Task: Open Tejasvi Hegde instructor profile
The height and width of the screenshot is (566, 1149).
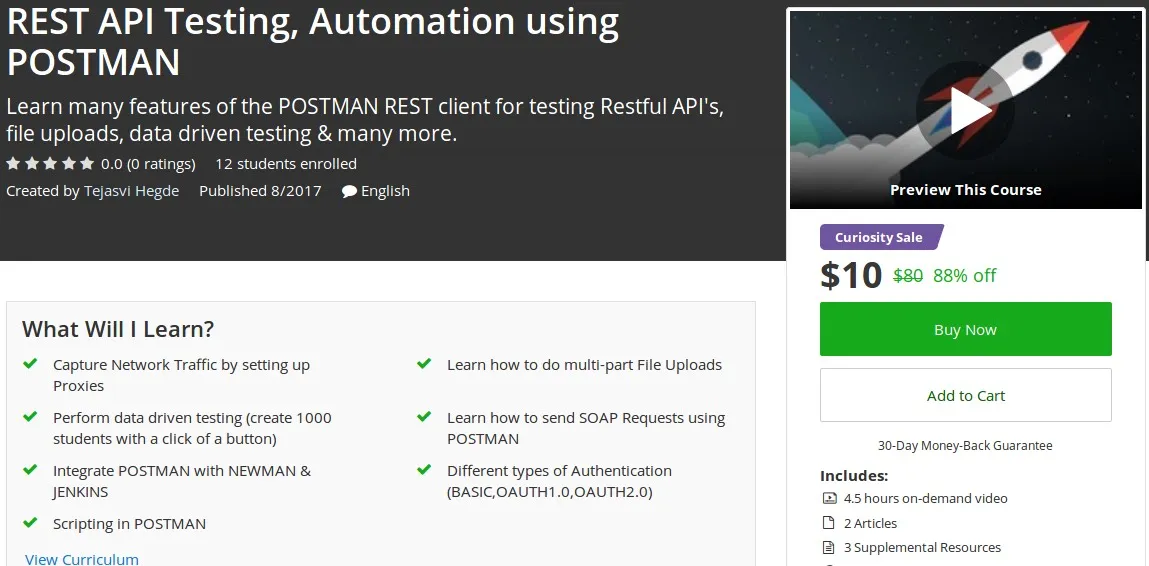Action: coord(131,191)
